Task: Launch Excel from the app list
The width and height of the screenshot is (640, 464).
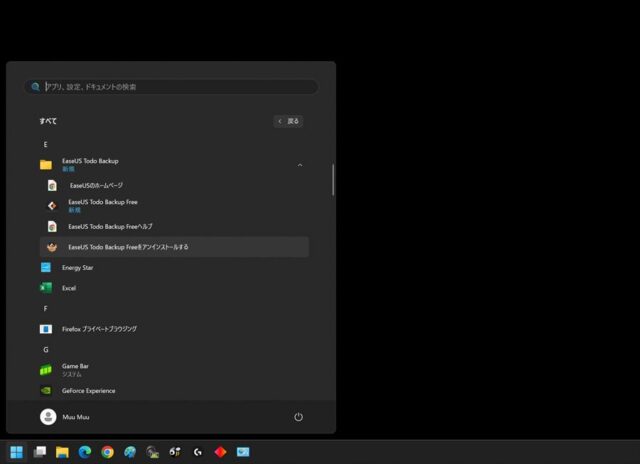Action: 174,288
